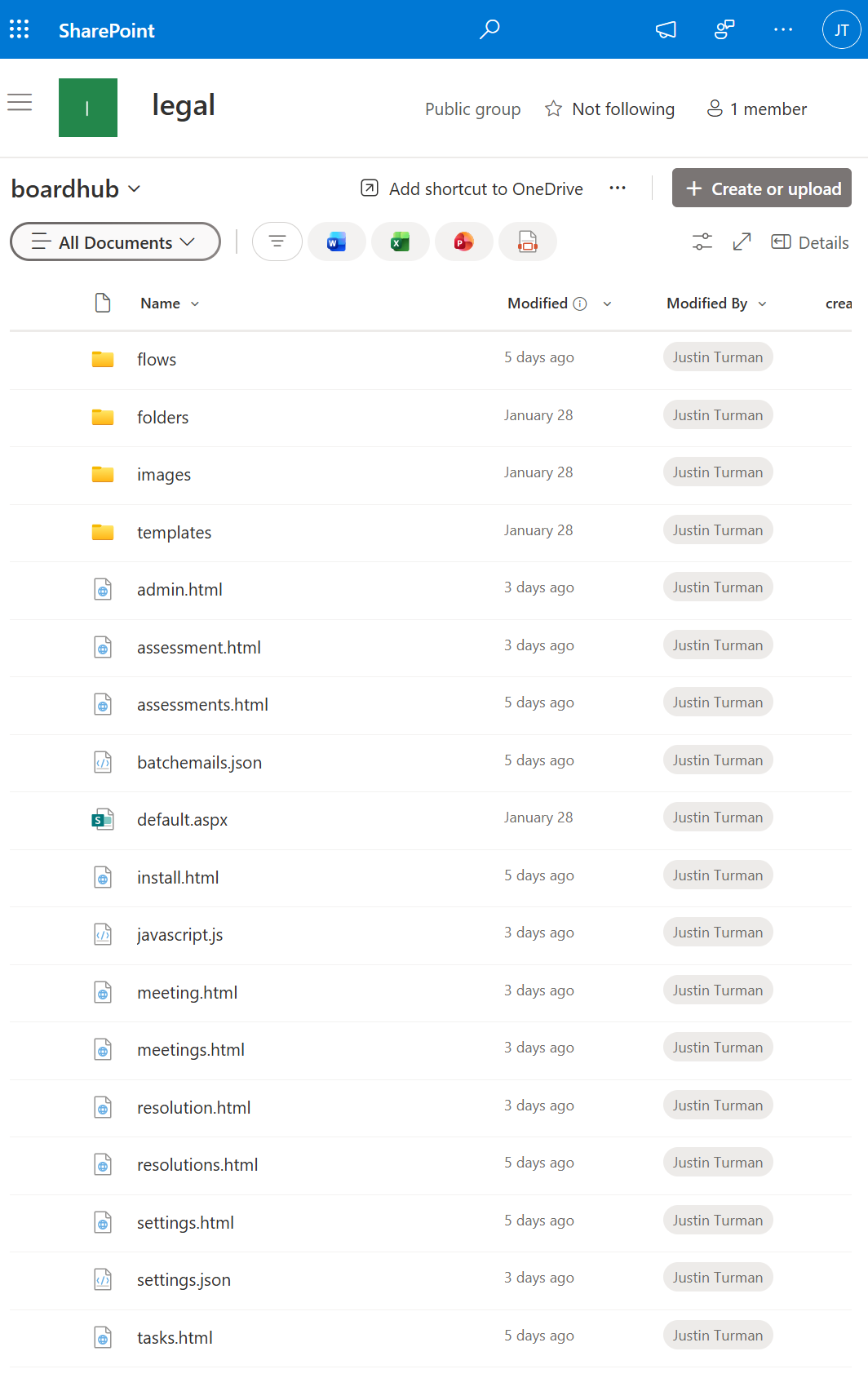Open the more options ellipsis beside OneDrive shortcut
Viewport: 868px width, 1378px height.
(618, 188)
